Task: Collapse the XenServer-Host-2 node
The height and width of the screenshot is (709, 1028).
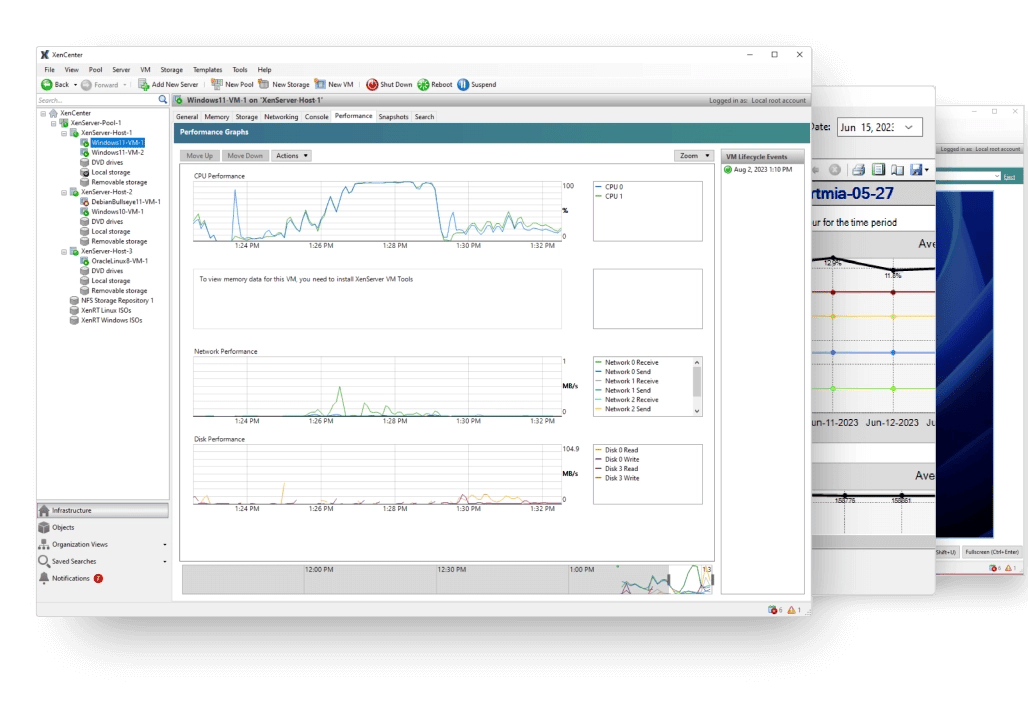Action: [64, 193]
